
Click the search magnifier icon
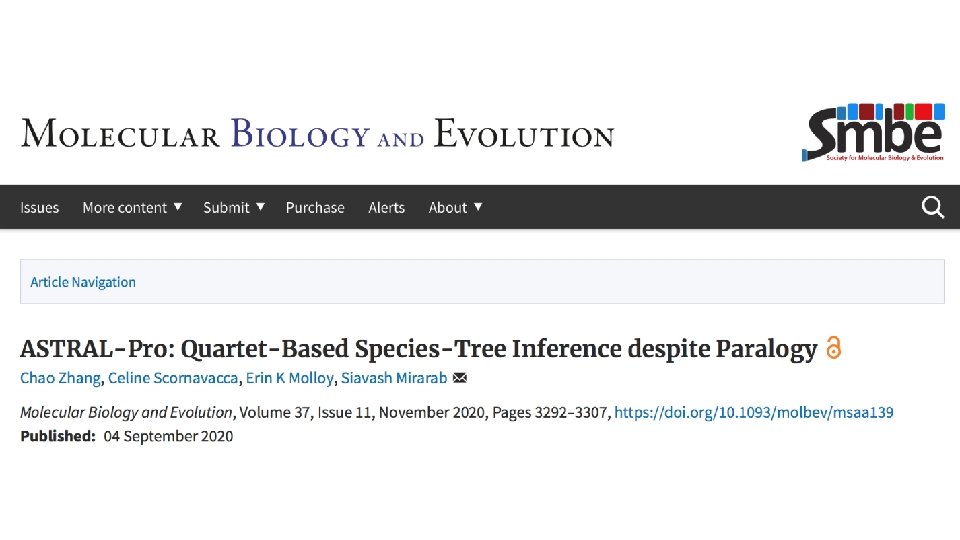click(x=932, y=207)
